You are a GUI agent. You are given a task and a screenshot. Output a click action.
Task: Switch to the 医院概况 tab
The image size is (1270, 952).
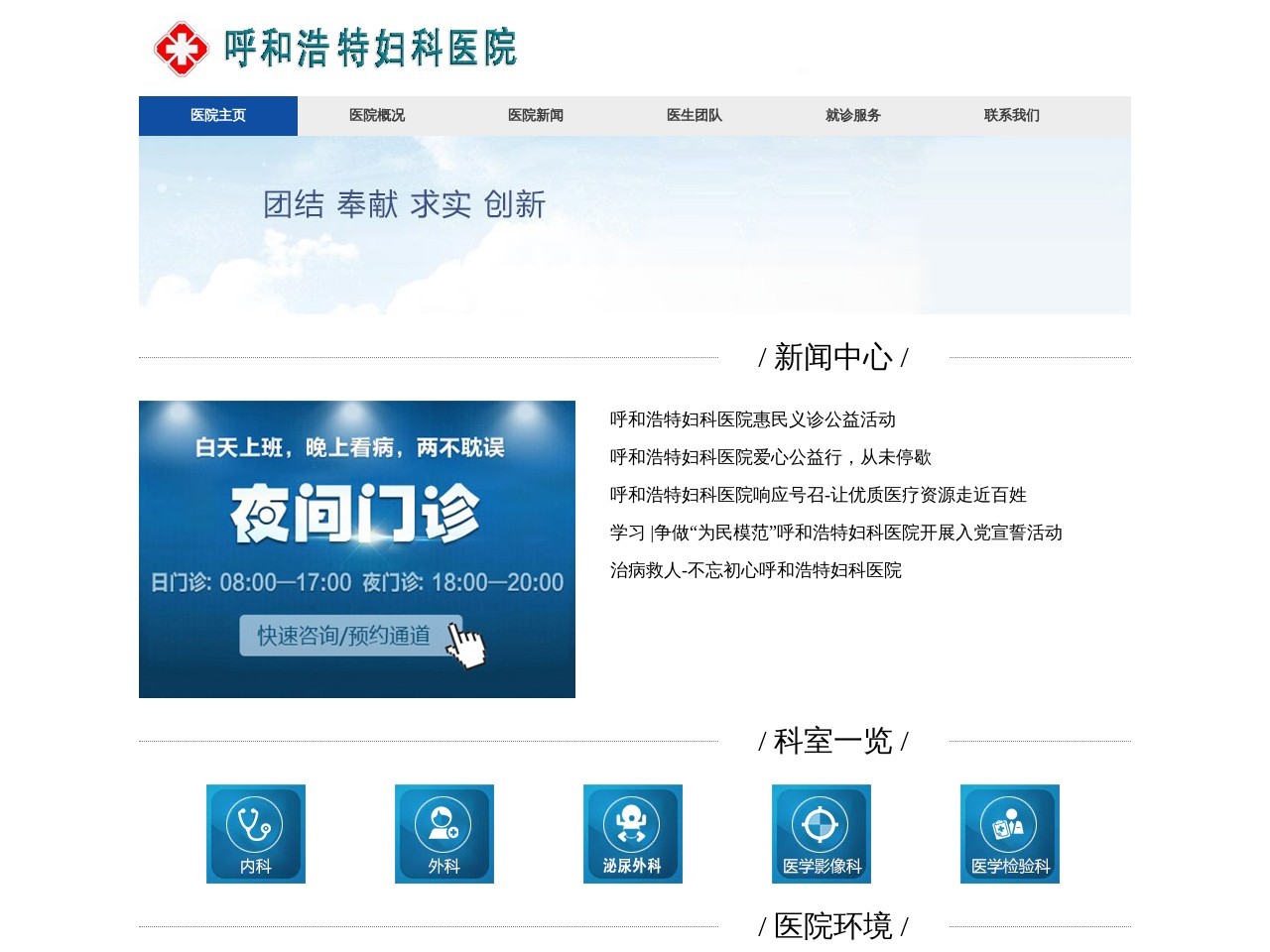377,116
